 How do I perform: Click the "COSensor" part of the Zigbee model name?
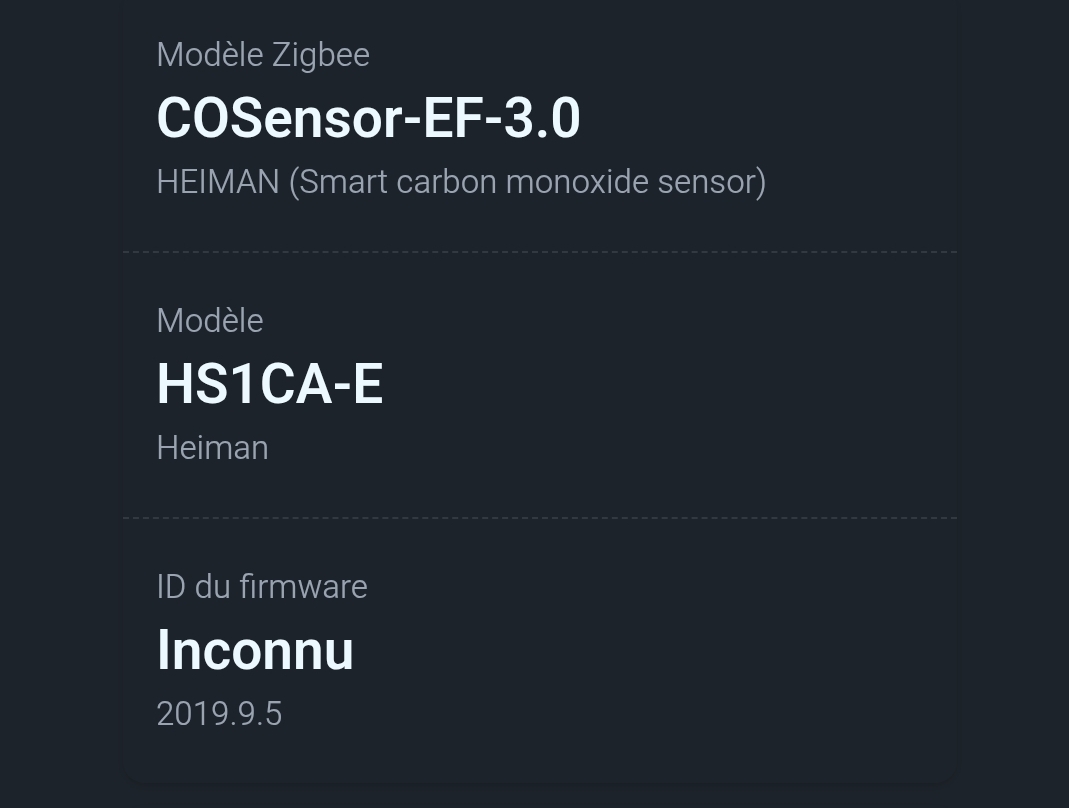[x=279, y=119]
